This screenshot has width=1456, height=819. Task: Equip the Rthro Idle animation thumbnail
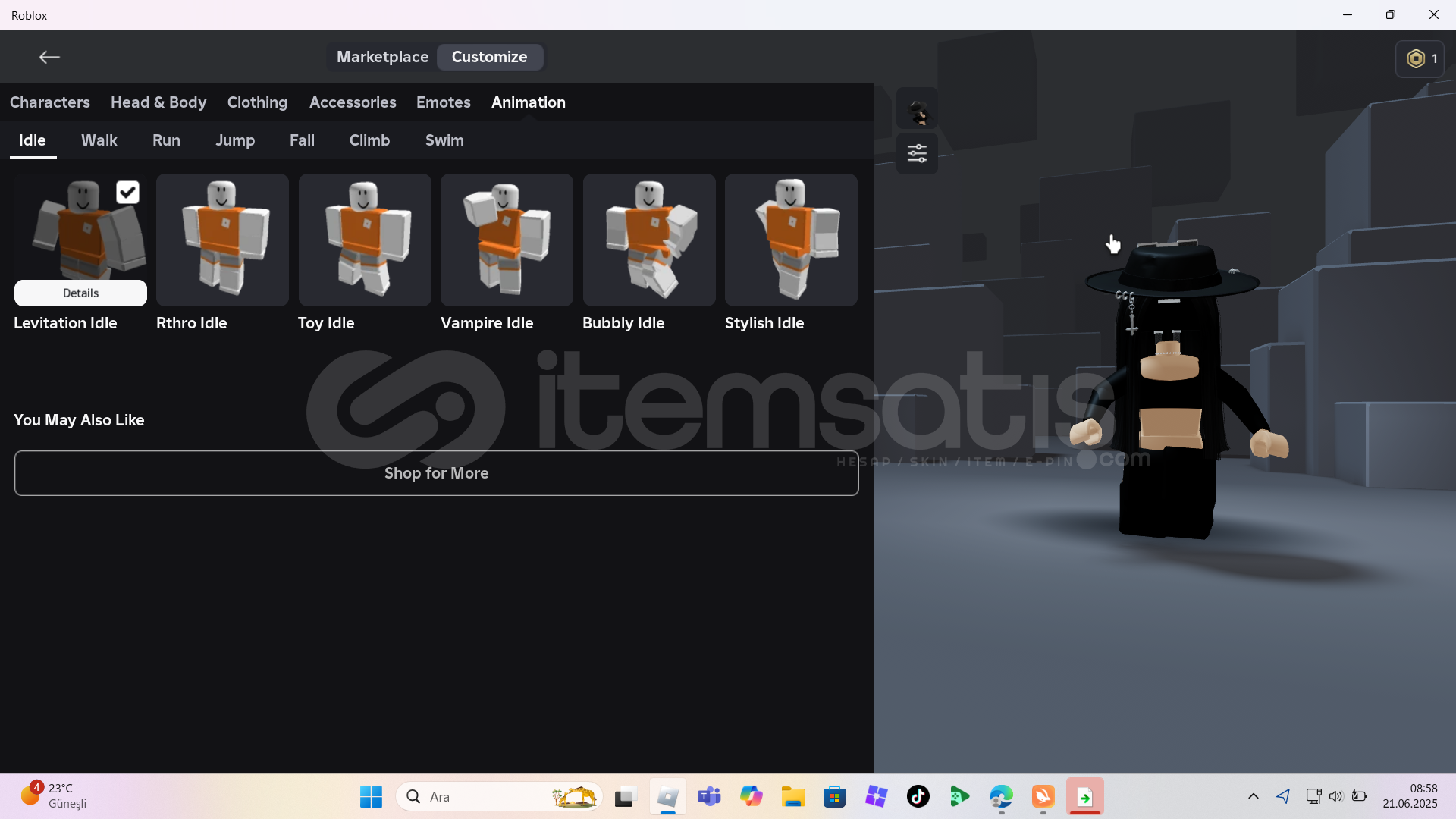click(x=222, y=240)
